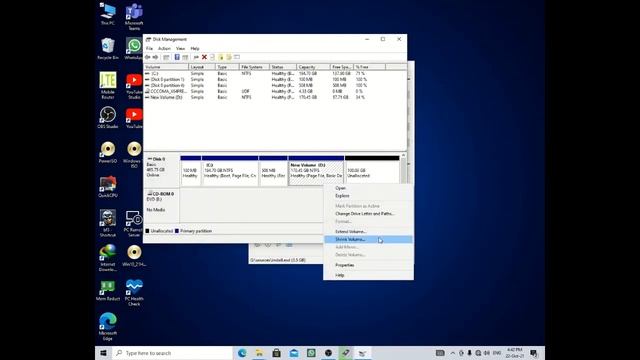This screenshot has height=360, width=640.
Task: Sort by the Status column header
Action: tap(283, 67)
